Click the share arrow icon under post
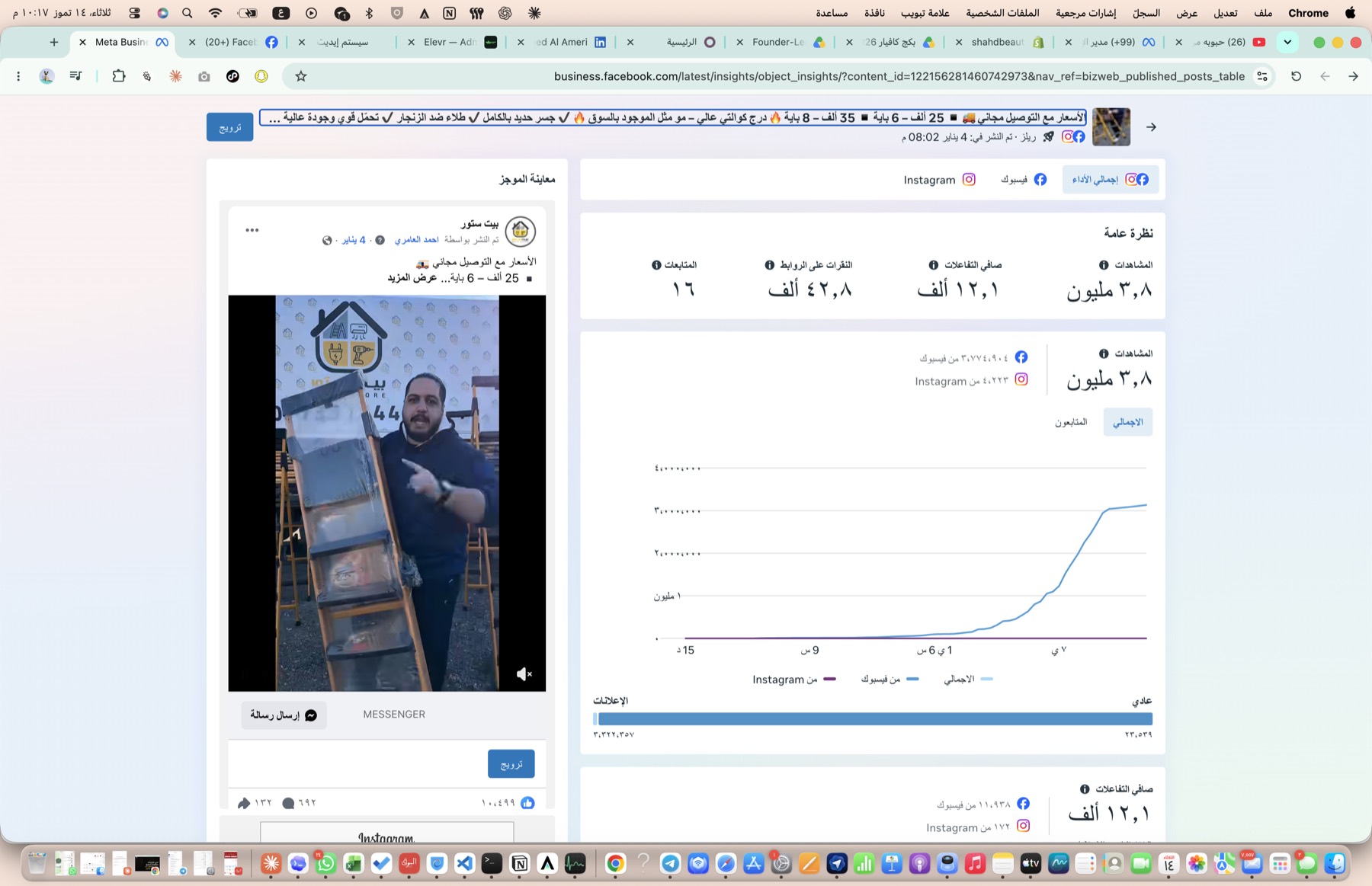Image resolution: width=1372 pixels, height=886 pixels. pos(244,803)
